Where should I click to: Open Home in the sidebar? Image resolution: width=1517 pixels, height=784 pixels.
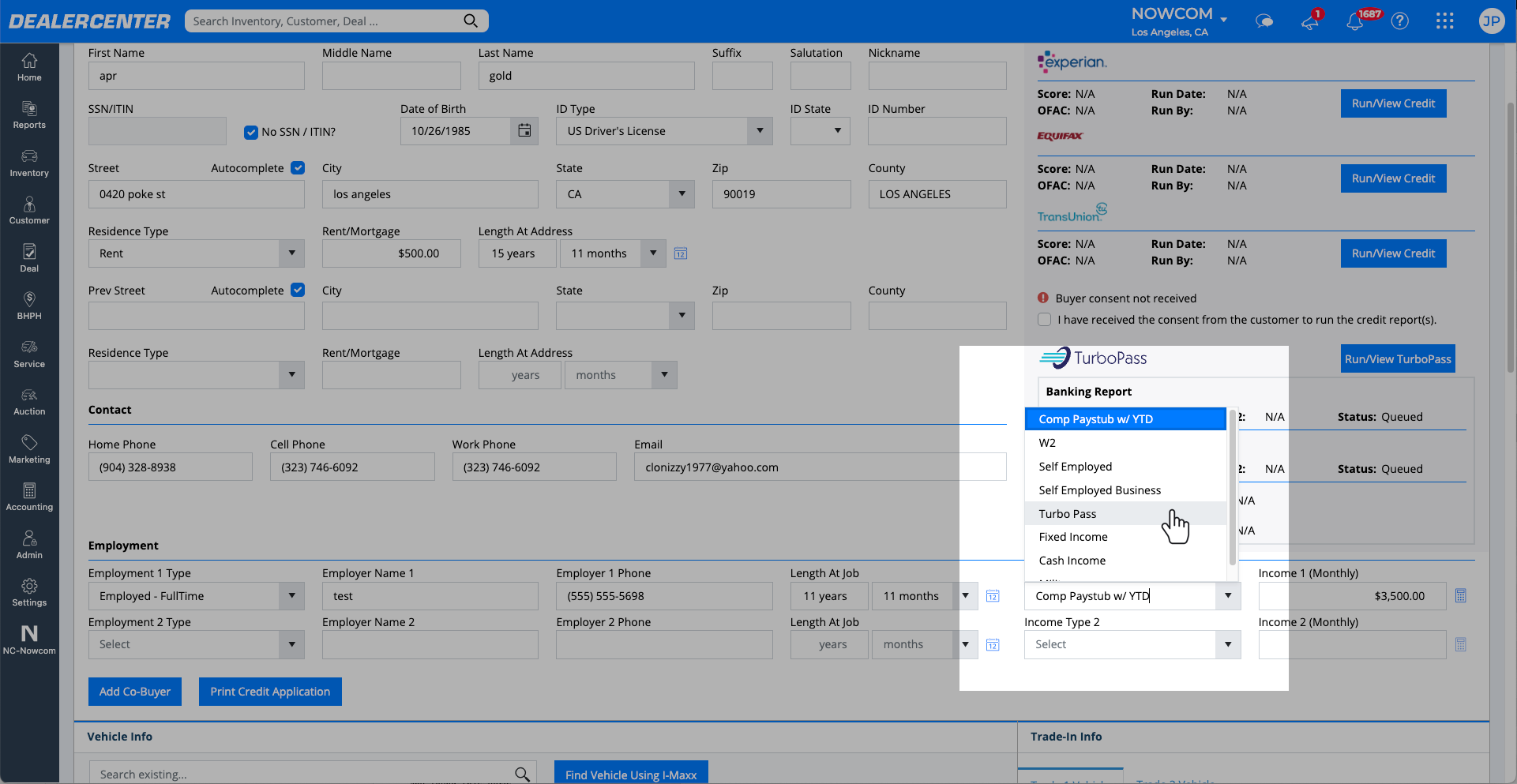[x=29, y=67]
